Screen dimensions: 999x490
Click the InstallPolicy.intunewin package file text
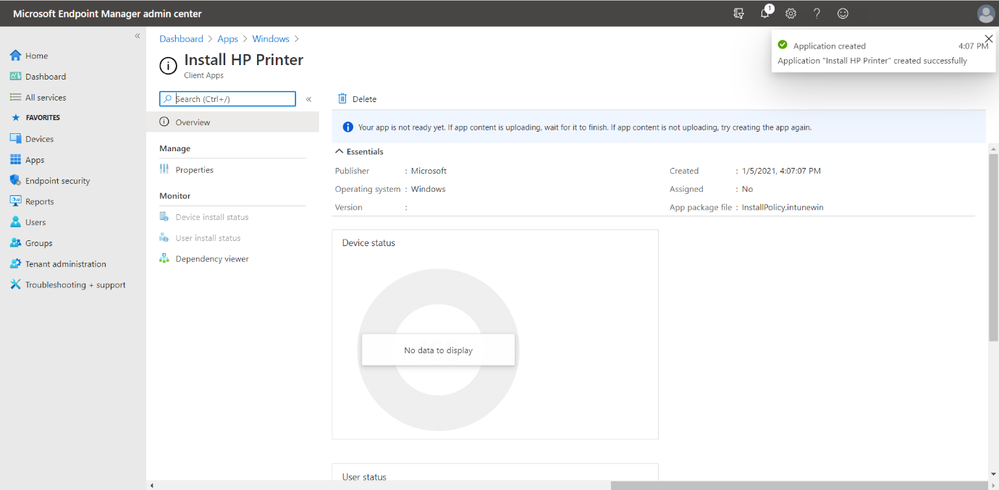click(x=783, y=207)
